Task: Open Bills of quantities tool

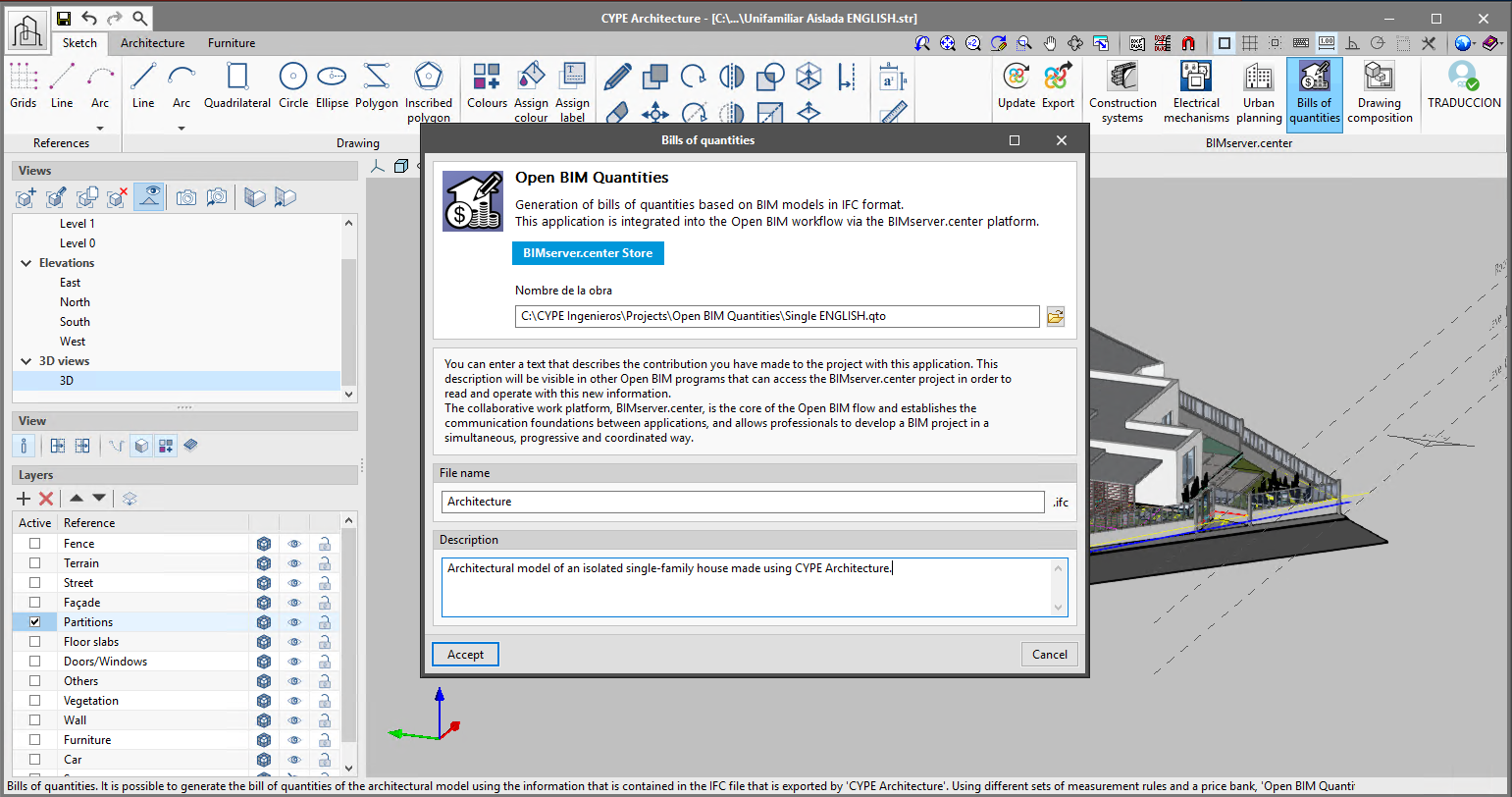Action: tap(1315, 94)
